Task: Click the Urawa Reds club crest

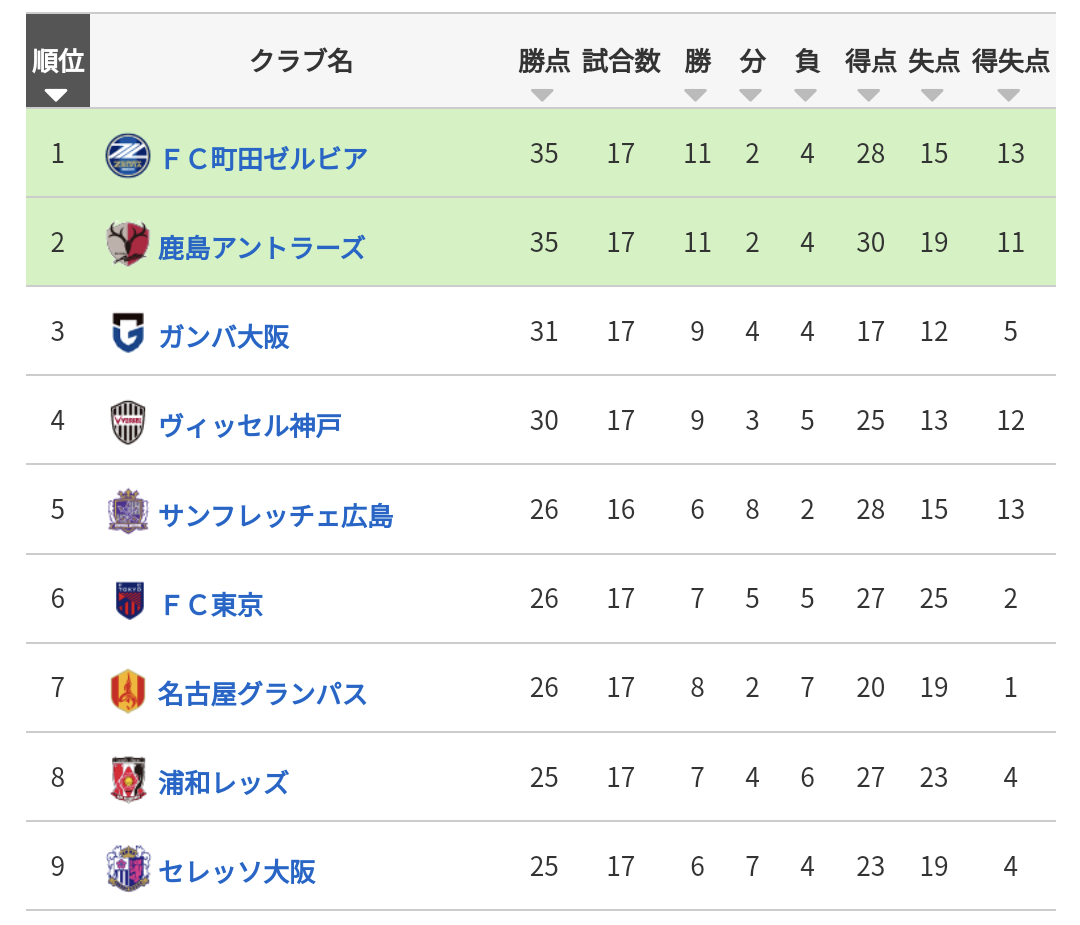Action: (128, 778)
